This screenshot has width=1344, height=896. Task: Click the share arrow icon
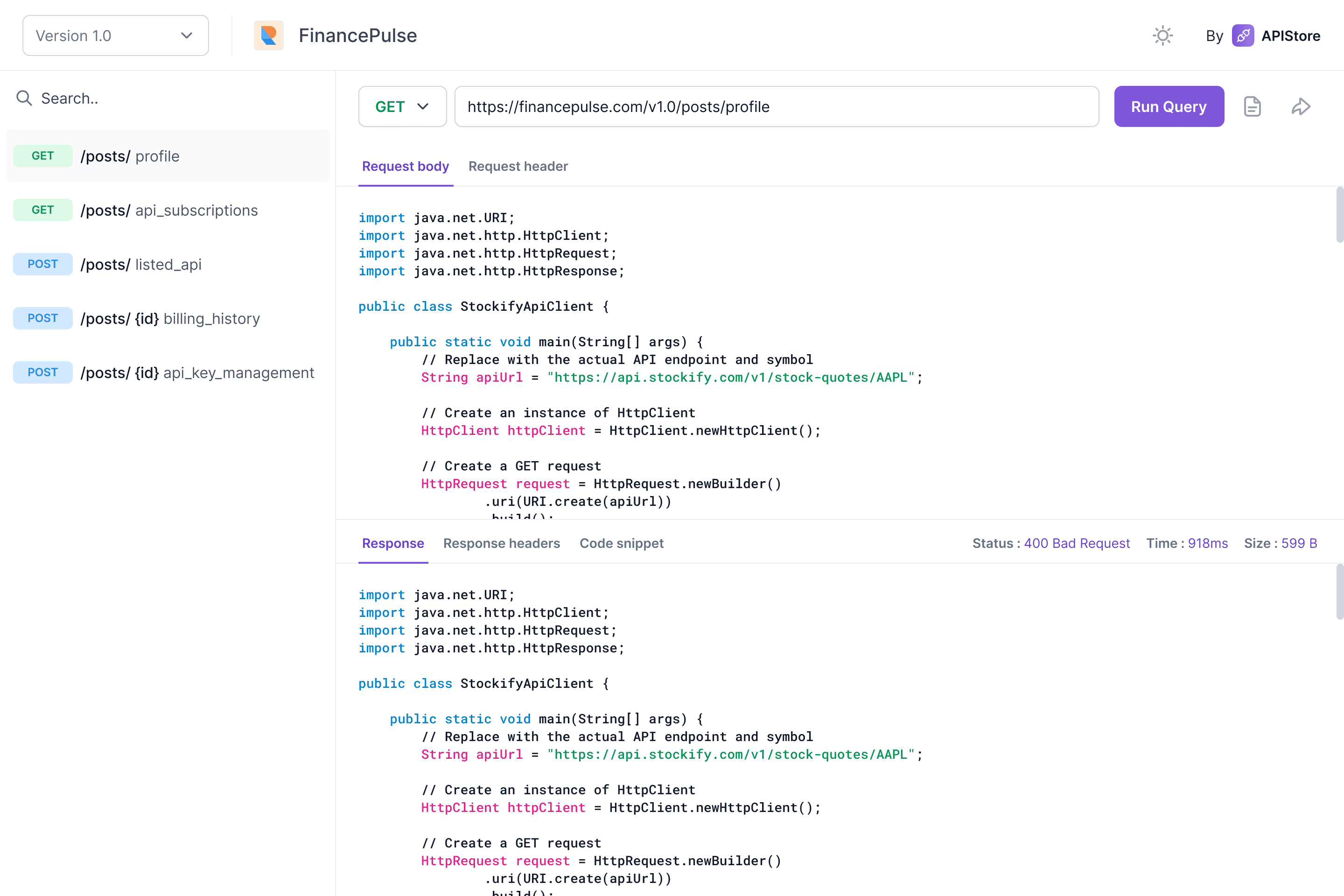1301,107
